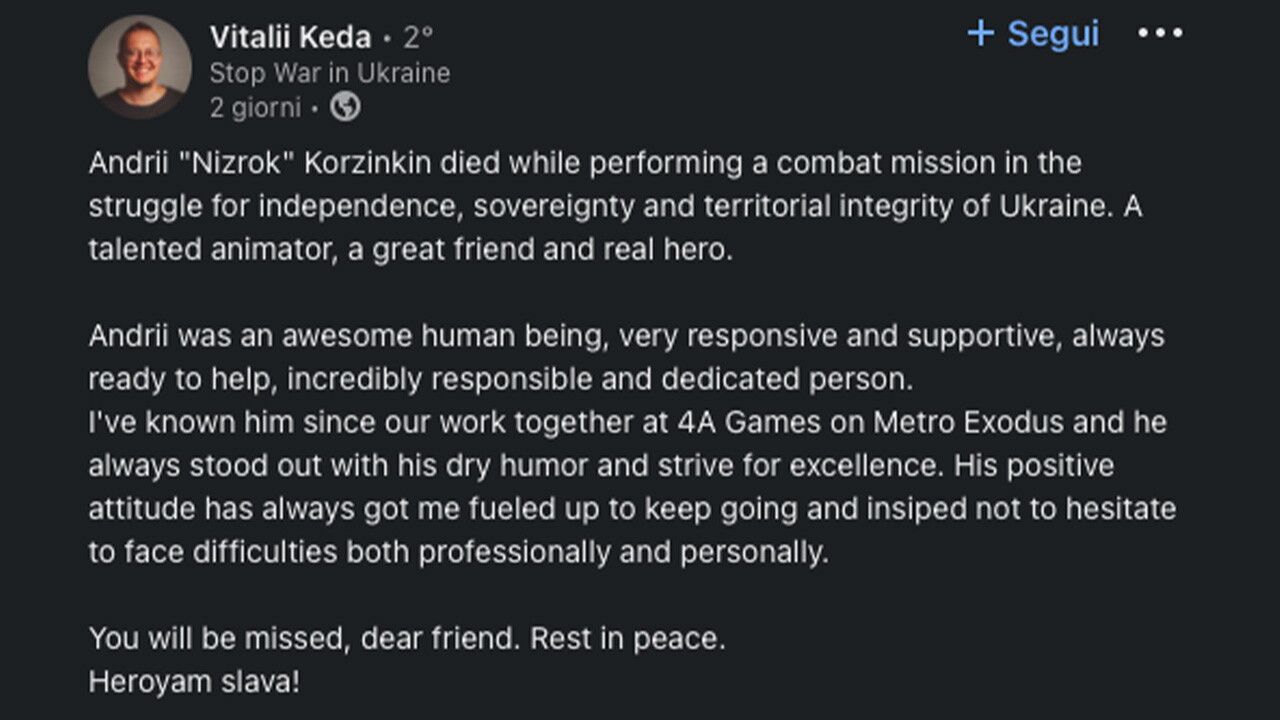
Task: Click the to face difficulties both professionally line
Action: [459, 553]
